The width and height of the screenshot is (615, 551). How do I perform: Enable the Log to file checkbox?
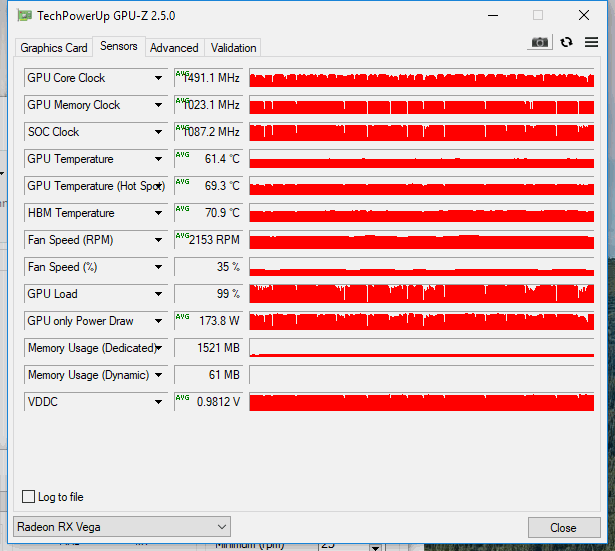pyautogui.click(x=28, y=496)
